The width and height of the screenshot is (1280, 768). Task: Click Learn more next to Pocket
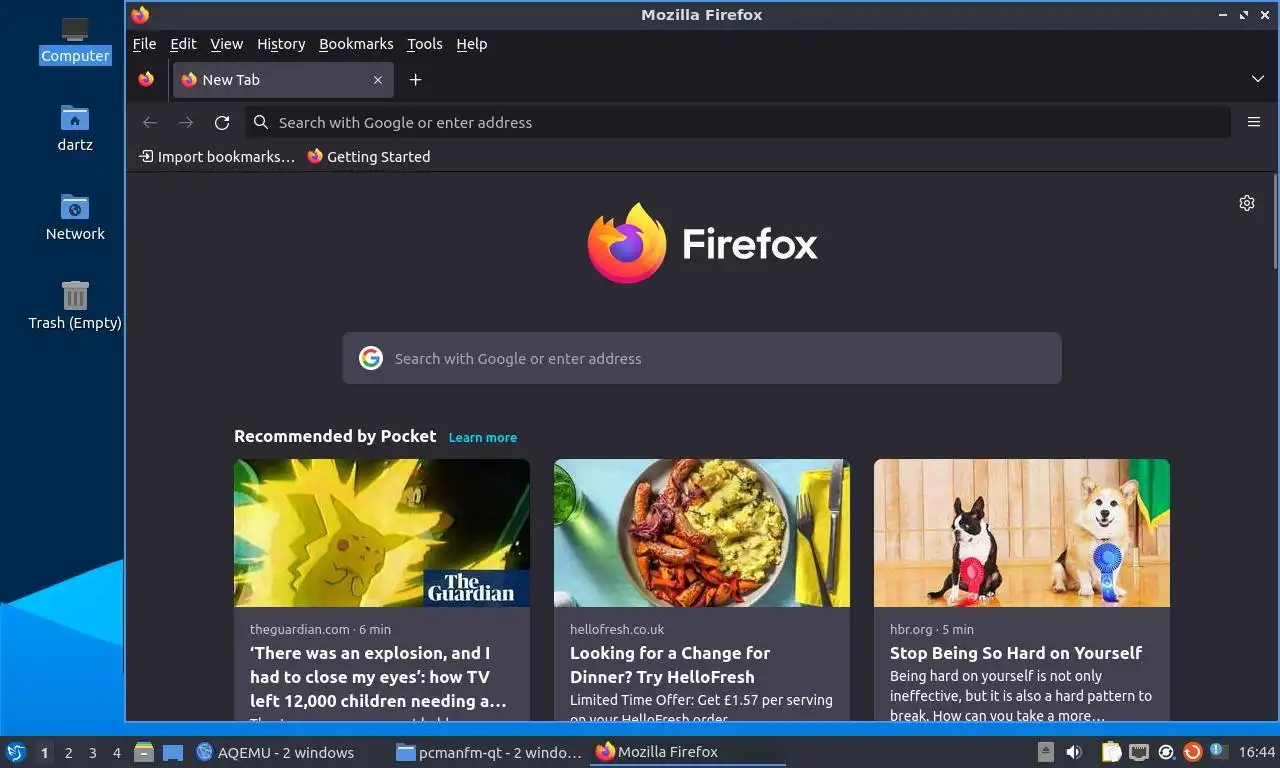click(483, 438)
